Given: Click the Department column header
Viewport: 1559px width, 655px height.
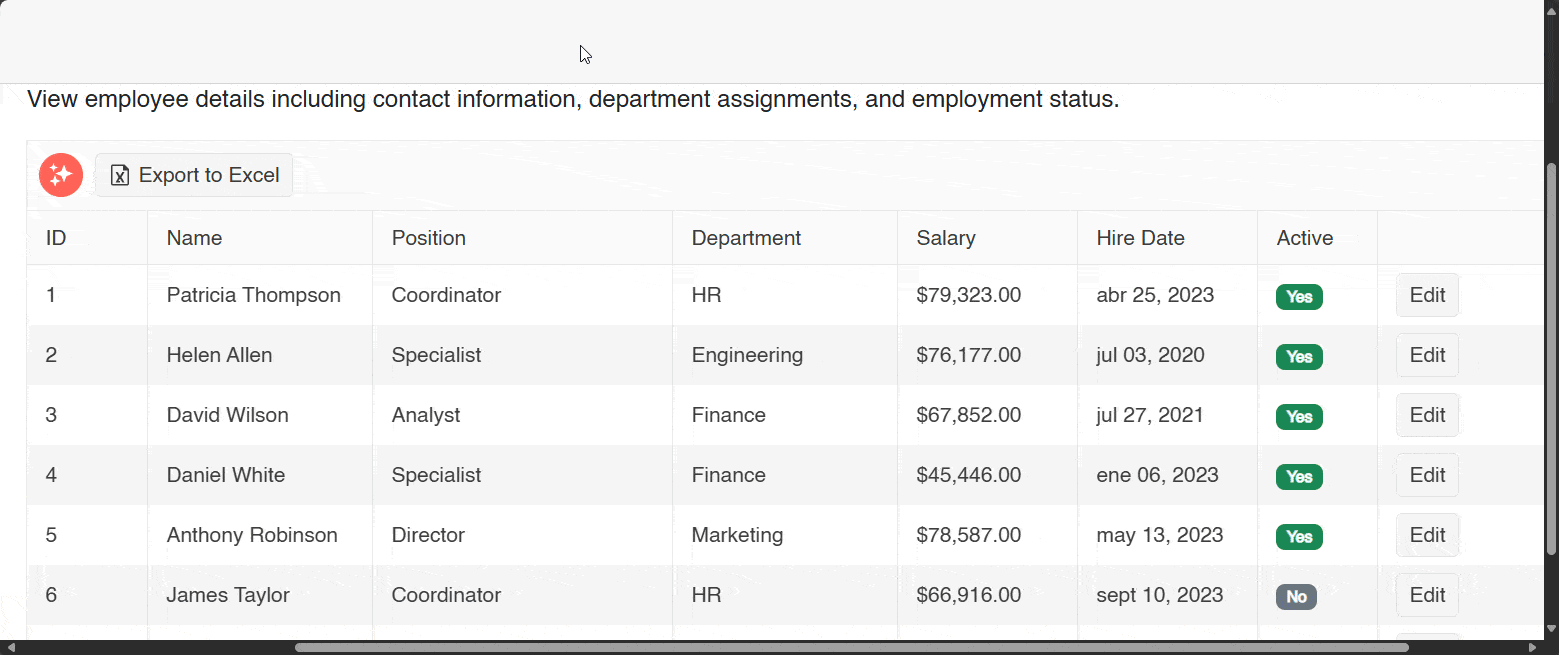Looking at the screenshot, I should [746, 238].
